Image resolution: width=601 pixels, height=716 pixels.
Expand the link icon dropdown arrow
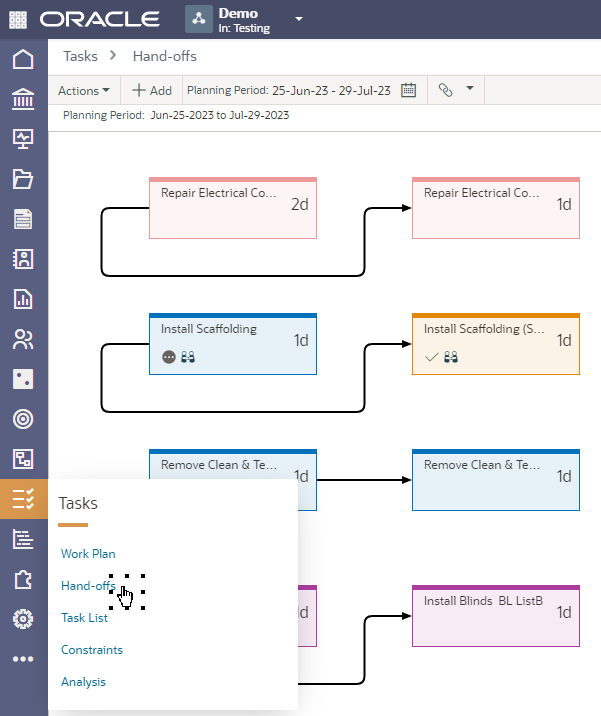pyautogui.click(x=469, y=89)
